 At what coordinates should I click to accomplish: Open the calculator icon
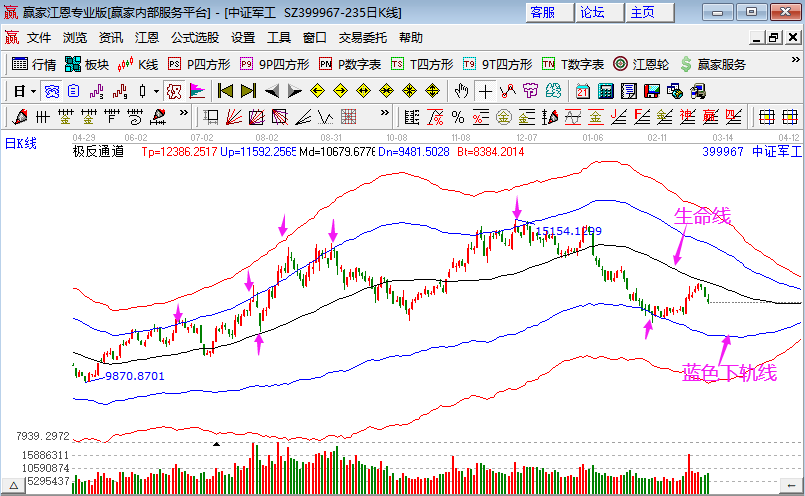click(606, 91)
